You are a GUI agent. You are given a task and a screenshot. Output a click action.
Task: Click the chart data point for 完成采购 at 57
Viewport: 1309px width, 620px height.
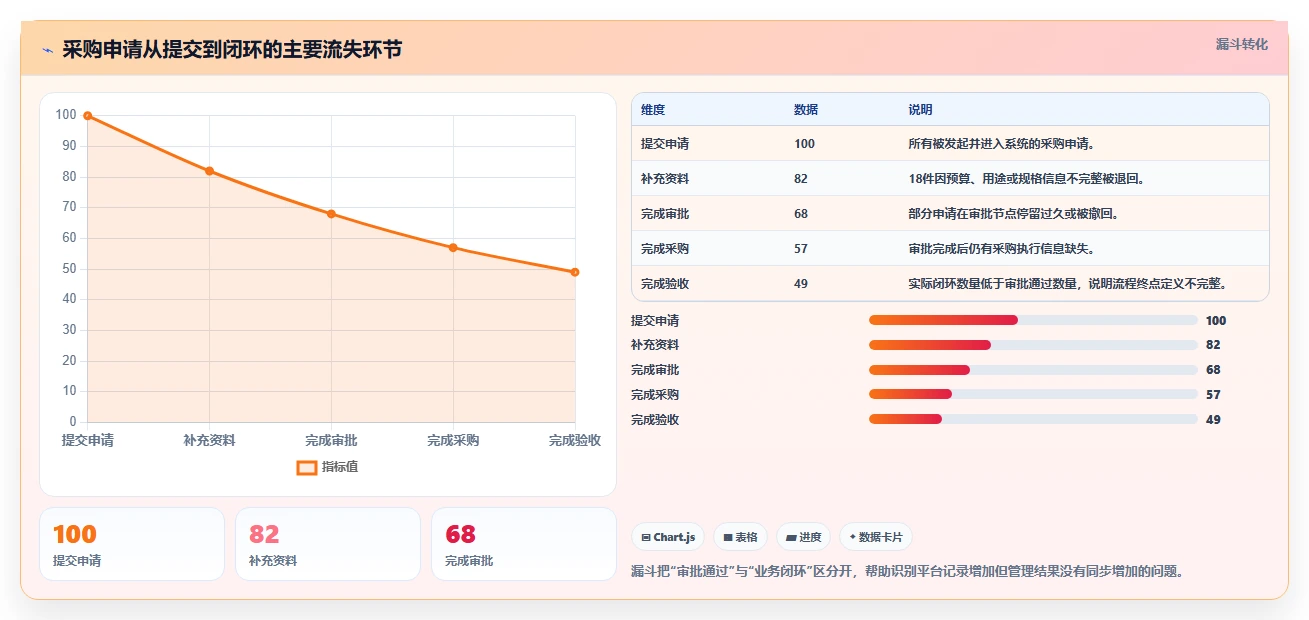[x=453, y=248]
